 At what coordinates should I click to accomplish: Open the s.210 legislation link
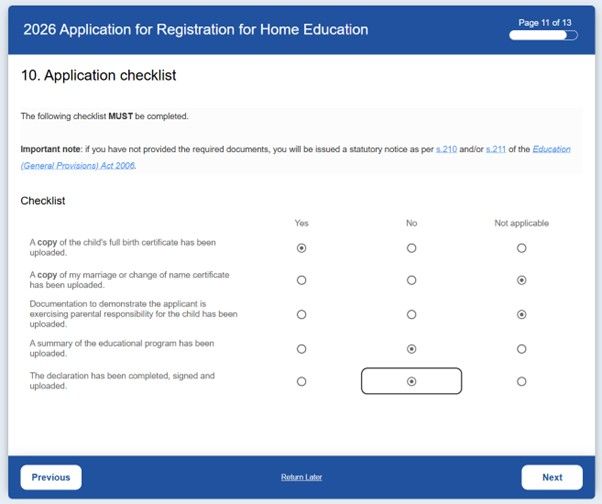click(447, 149)
